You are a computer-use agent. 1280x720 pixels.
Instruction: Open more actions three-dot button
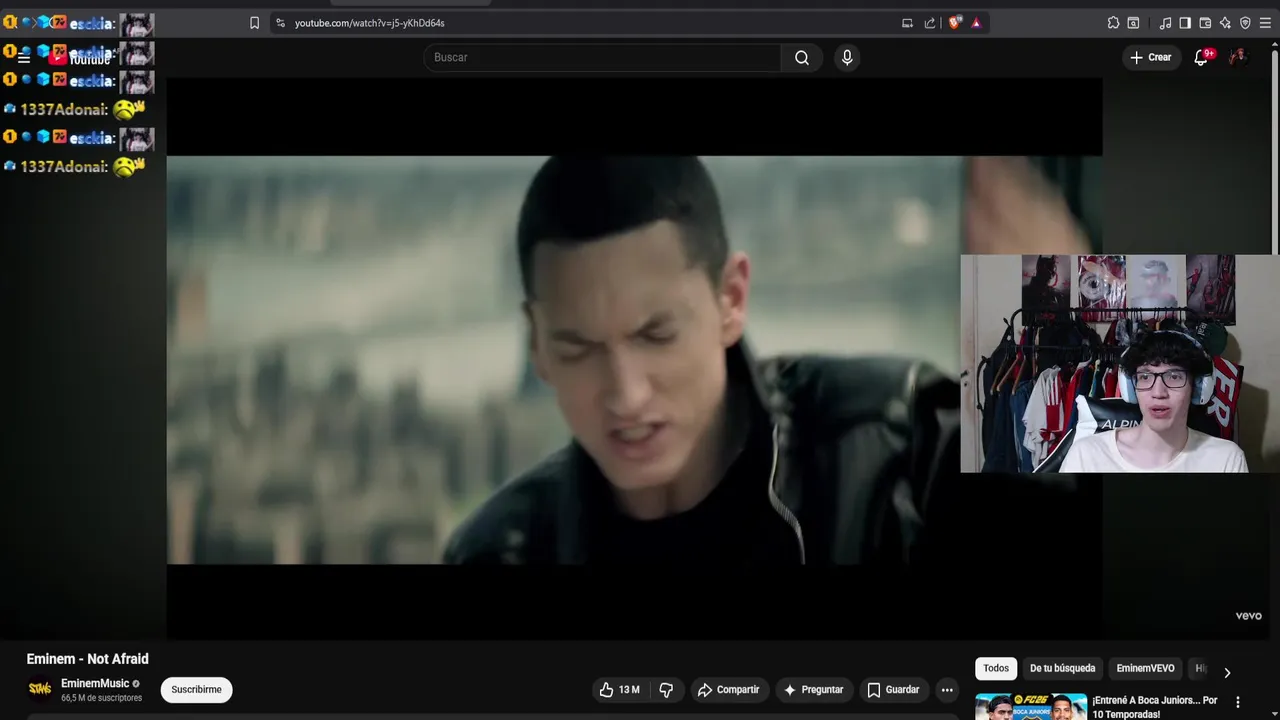pyautogui.click(x=947, y=690)
